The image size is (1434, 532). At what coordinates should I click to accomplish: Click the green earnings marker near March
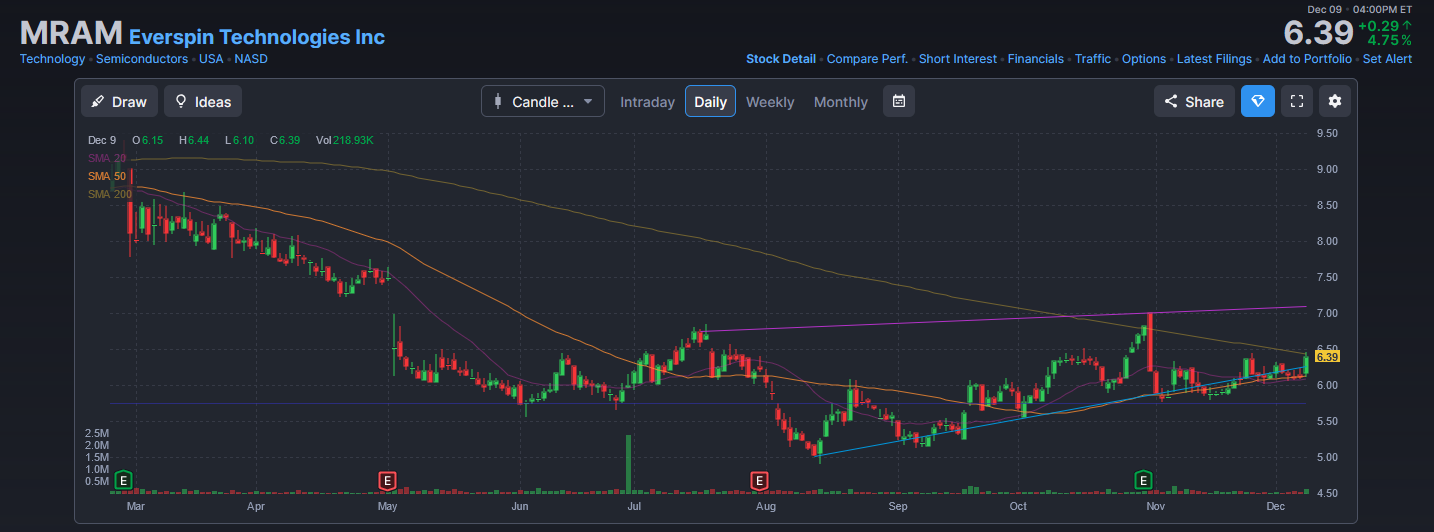point(124,481)
